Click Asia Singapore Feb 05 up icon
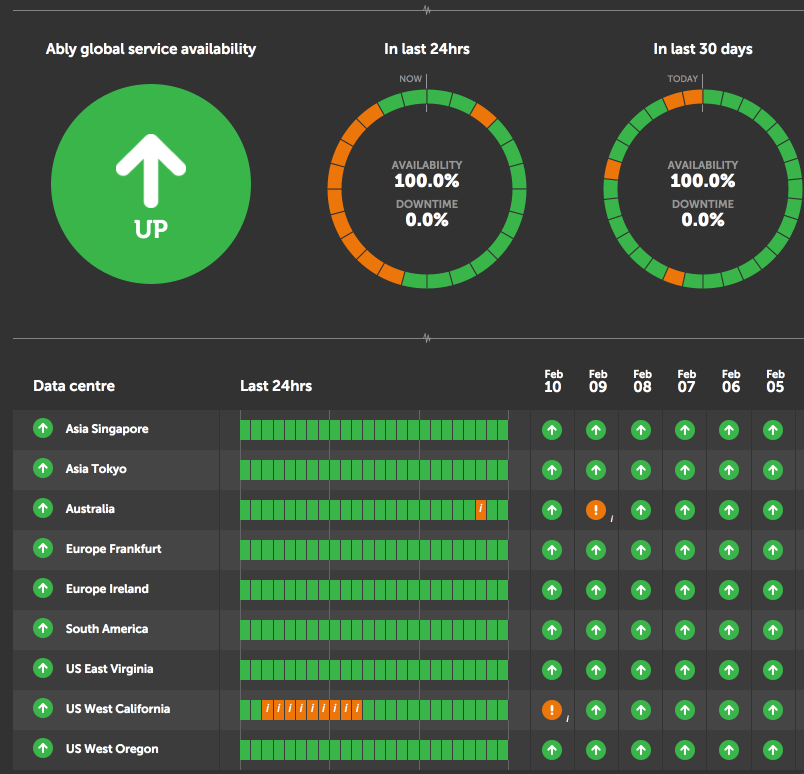This screenshot has width=804, height=774. pos(773,430)
